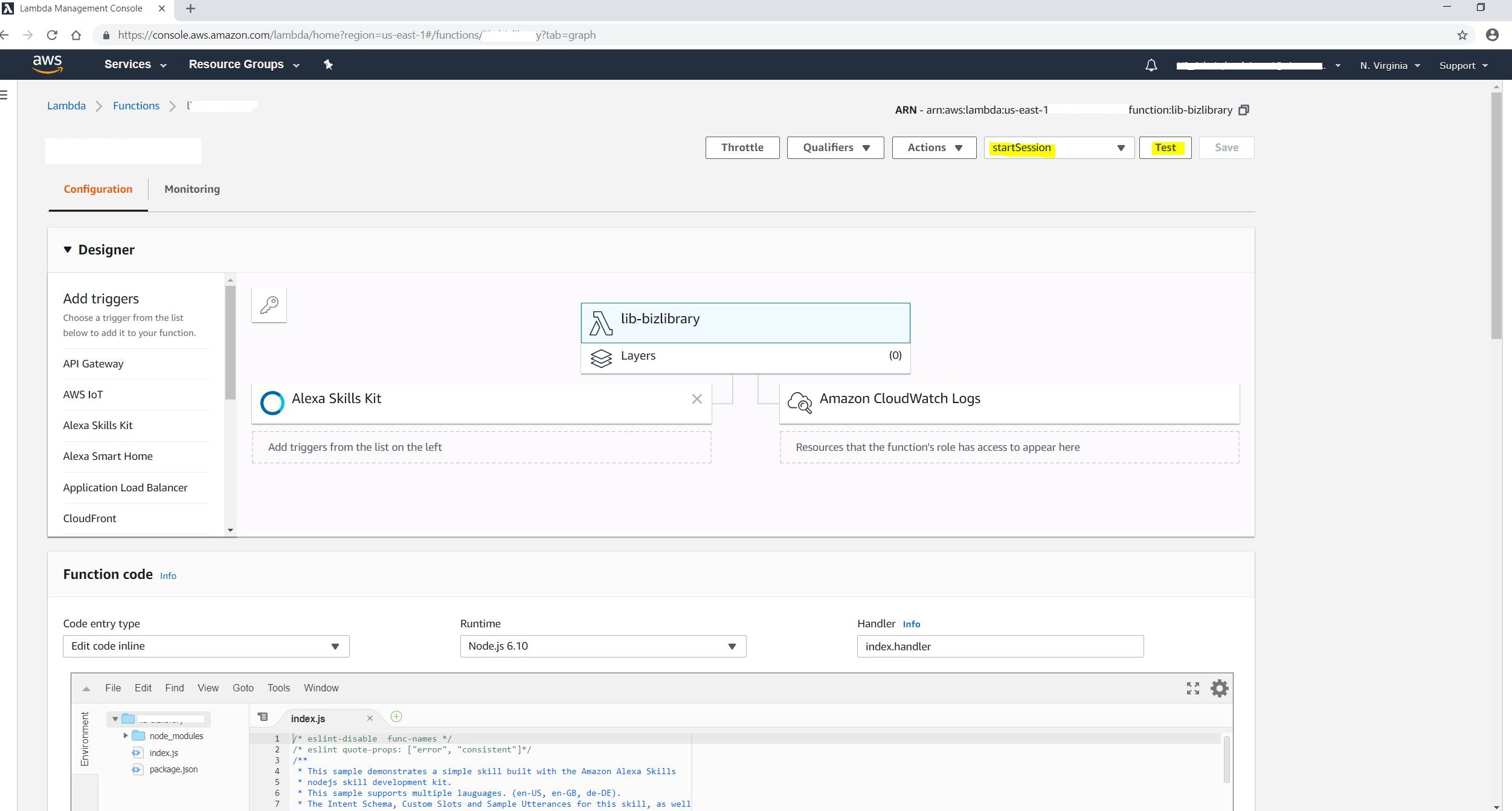Image resolution: width=1512 pixels, height=811 pixels.
Task: Click the pin shortcut icon in AWS navbar
Action: click(328, 65)
